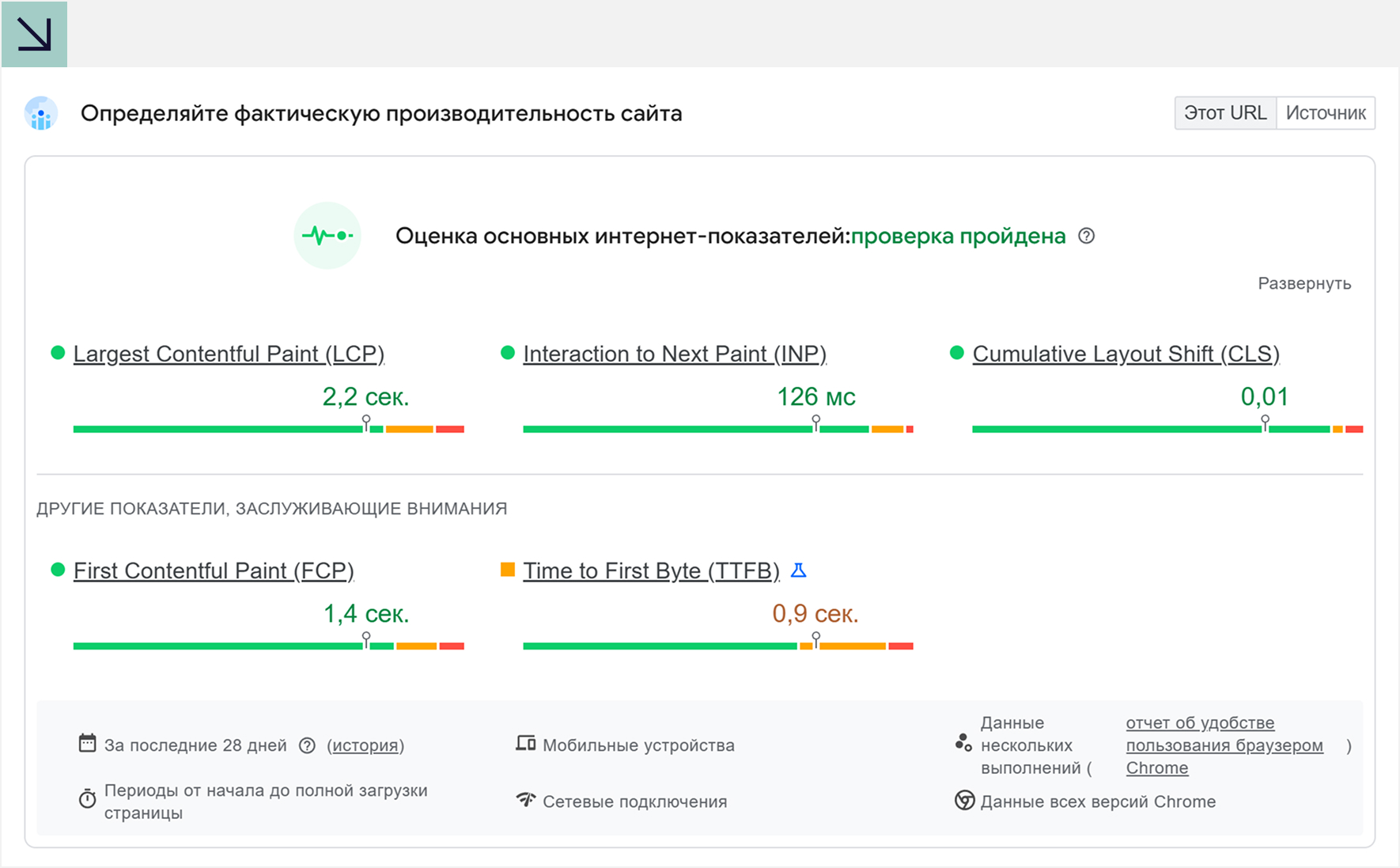Screen dimensions: 1400x868
Task: Expand metrics details with Развернуть
Action: coord(1304,283)
